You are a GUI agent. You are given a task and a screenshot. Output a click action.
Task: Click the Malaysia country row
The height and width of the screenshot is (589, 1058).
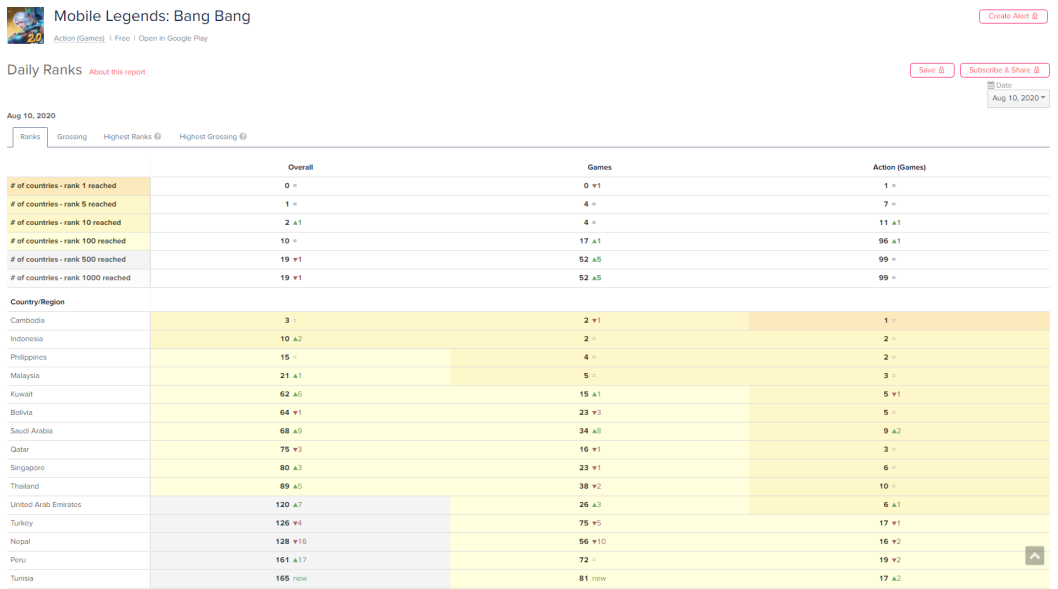click(x=528, y=376)
